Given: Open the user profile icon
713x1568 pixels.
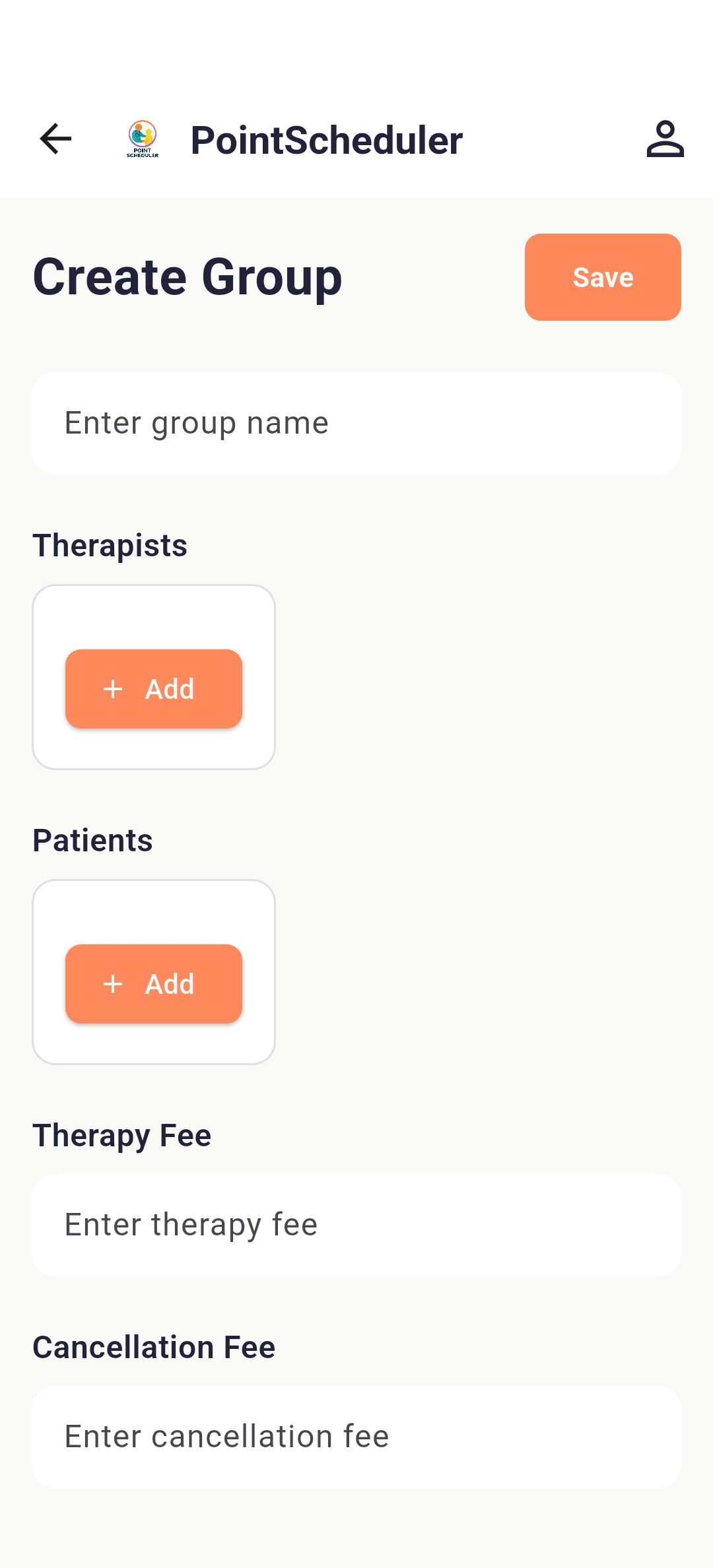Looking at the screenshot, I should click(x=665, y=139).
